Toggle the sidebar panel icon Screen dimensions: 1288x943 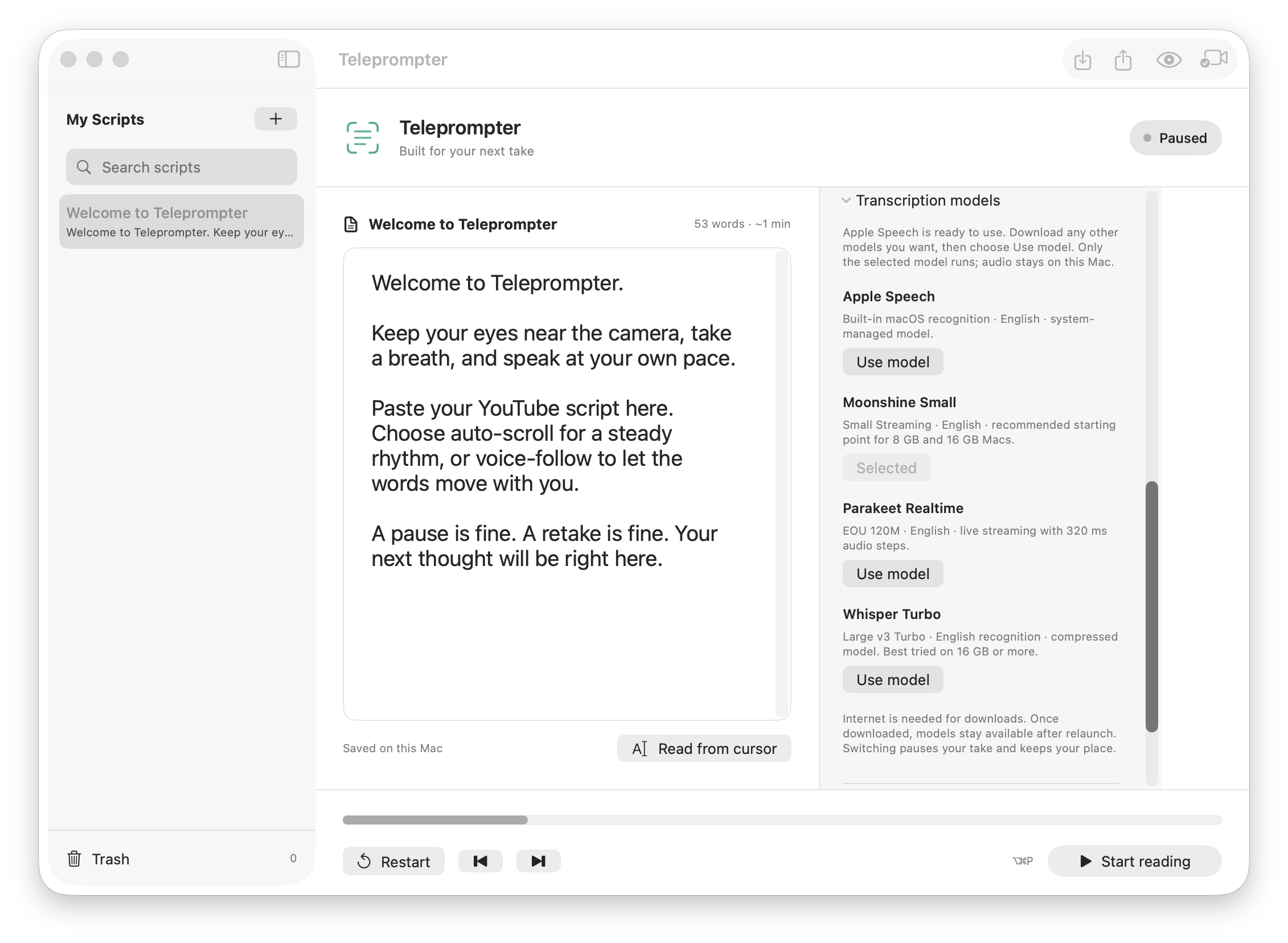point(288,59)
